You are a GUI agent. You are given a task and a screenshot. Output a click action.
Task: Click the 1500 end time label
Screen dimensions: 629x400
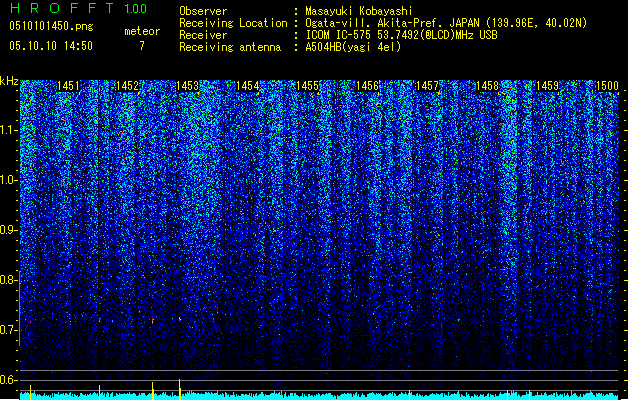pyautogui.click(x=607, y=86)
